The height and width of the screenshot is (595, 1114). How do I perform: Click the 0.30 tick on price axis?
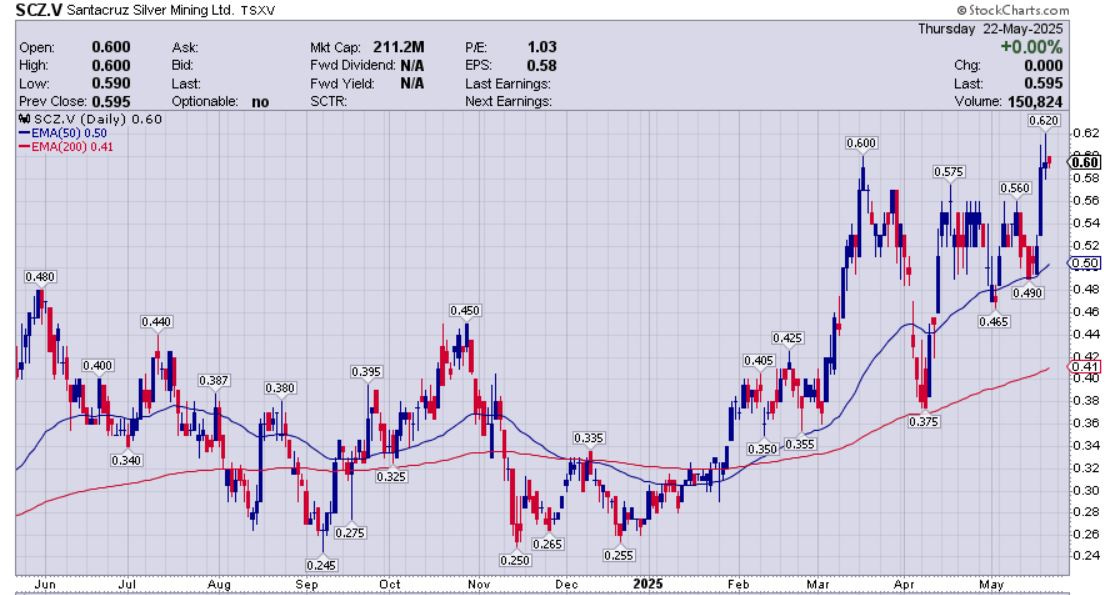pos(1087,490)
